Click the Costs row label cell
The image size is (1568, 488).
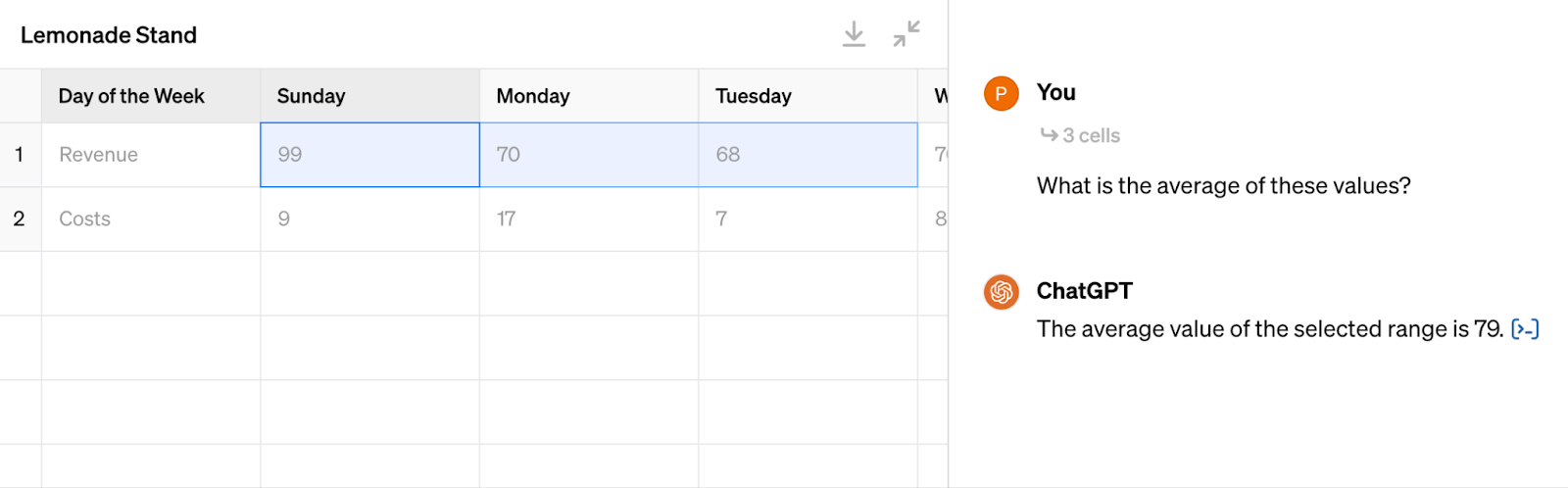[x=151, y=220]
